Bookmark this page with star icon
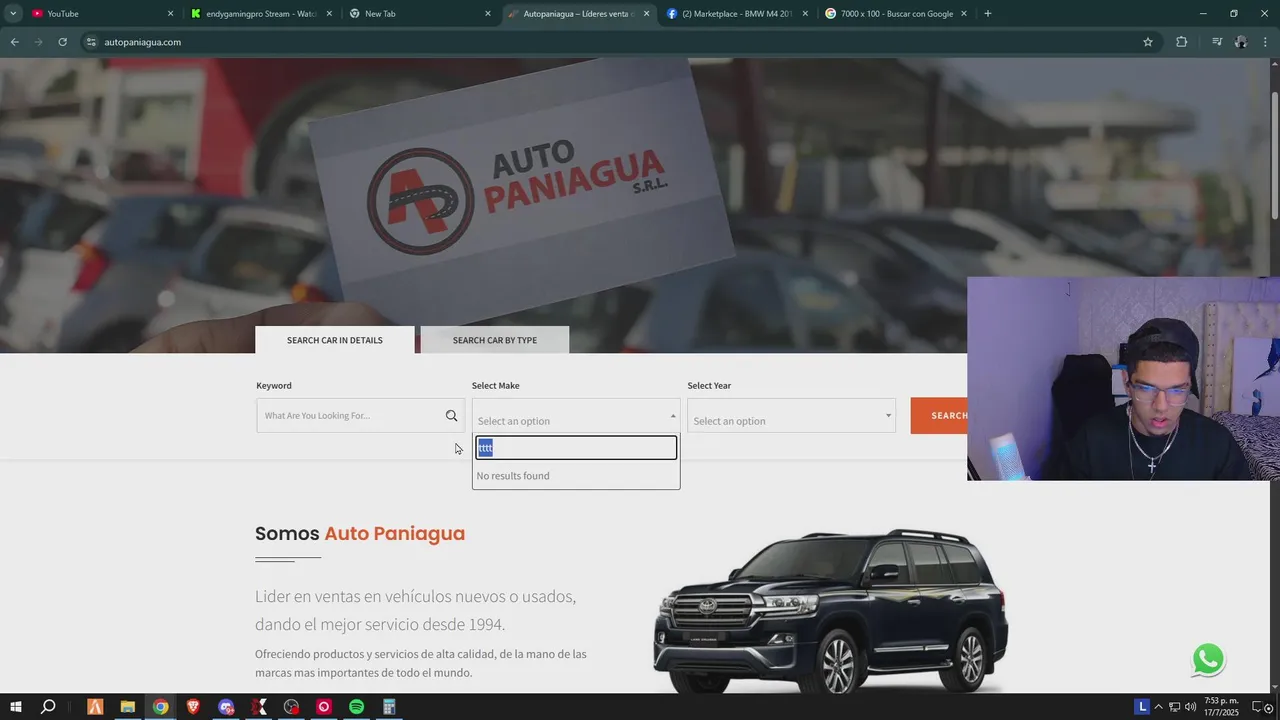1280x720 pixels. click(x=1148, y=42)
